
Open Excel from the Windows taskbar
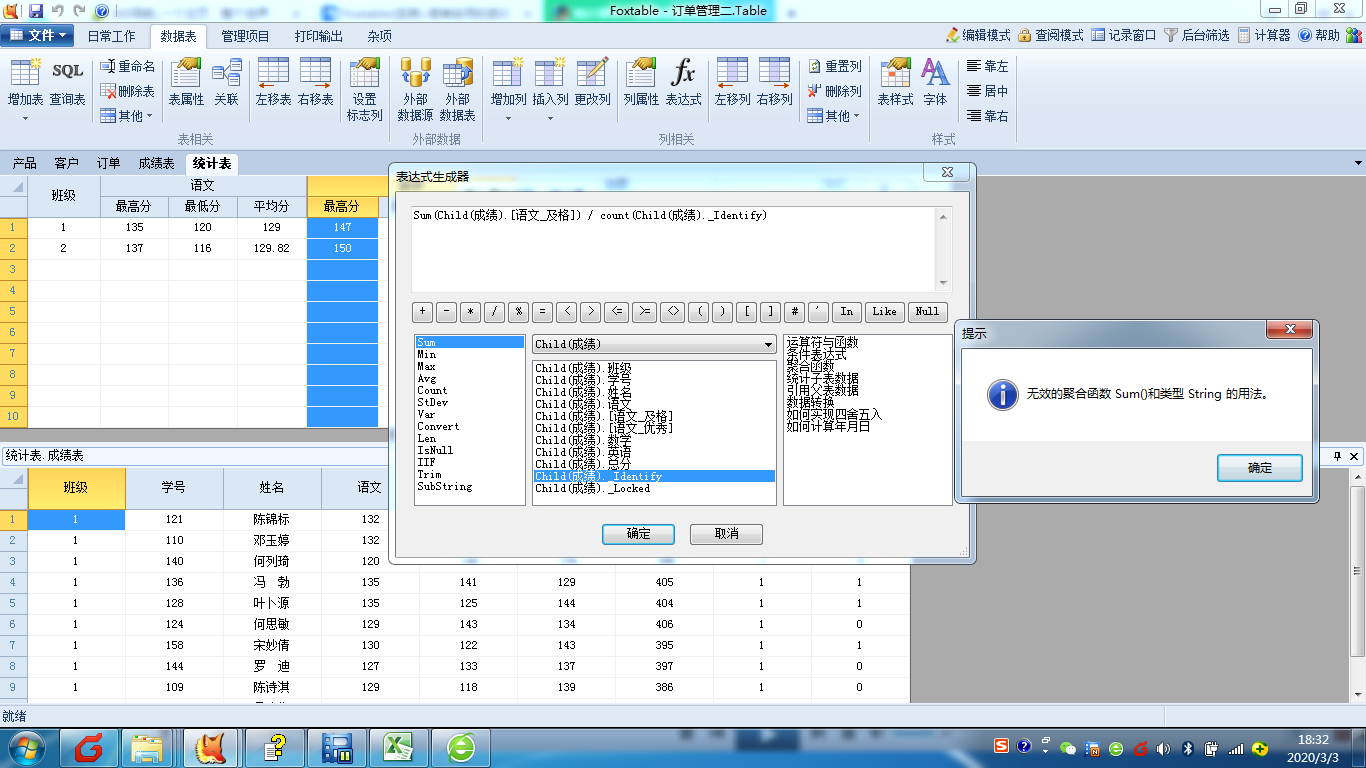click(399, 747)
